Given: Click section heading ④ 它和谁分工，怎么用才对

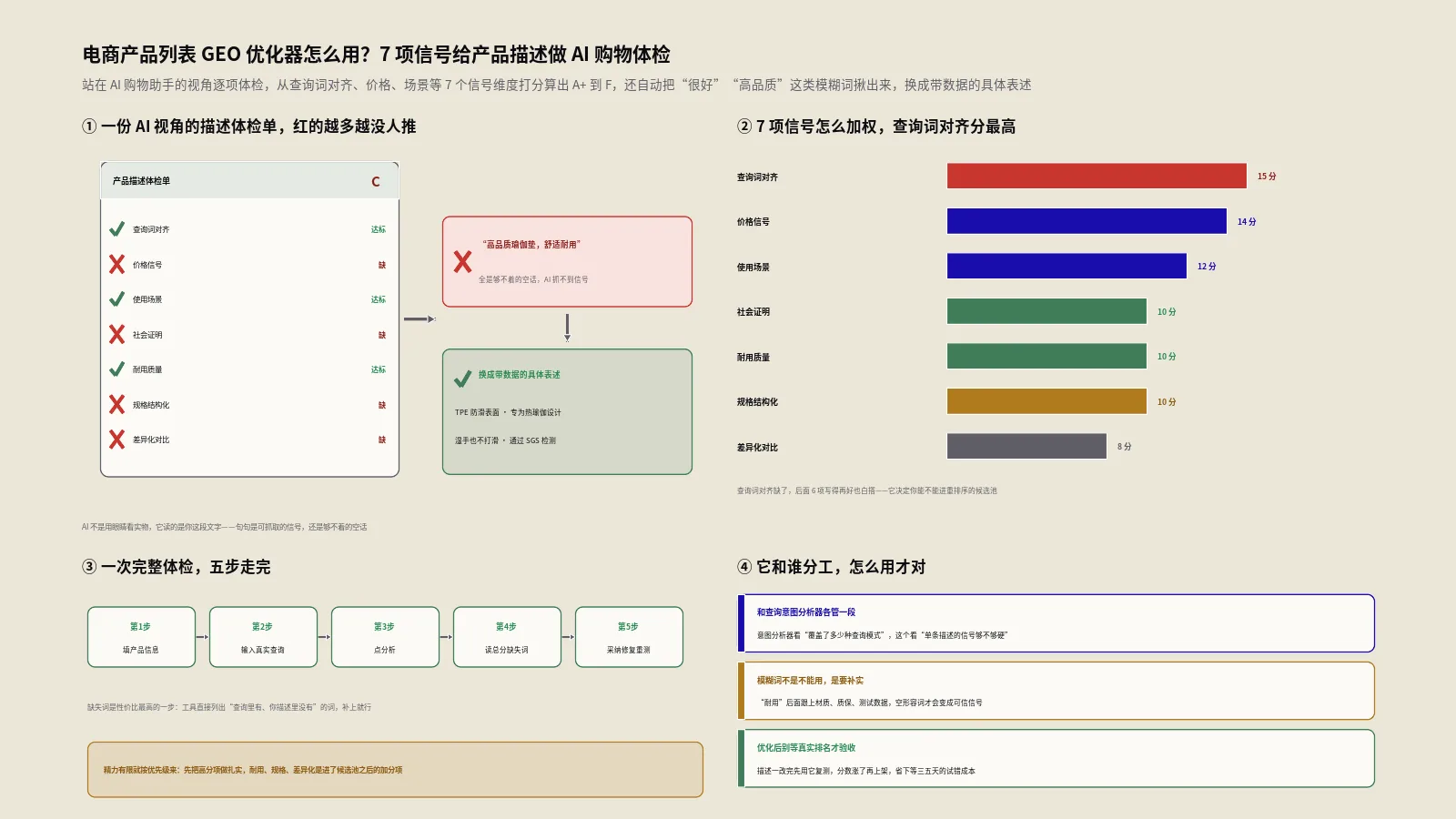Looking at the screenshot, I should 831,567.
